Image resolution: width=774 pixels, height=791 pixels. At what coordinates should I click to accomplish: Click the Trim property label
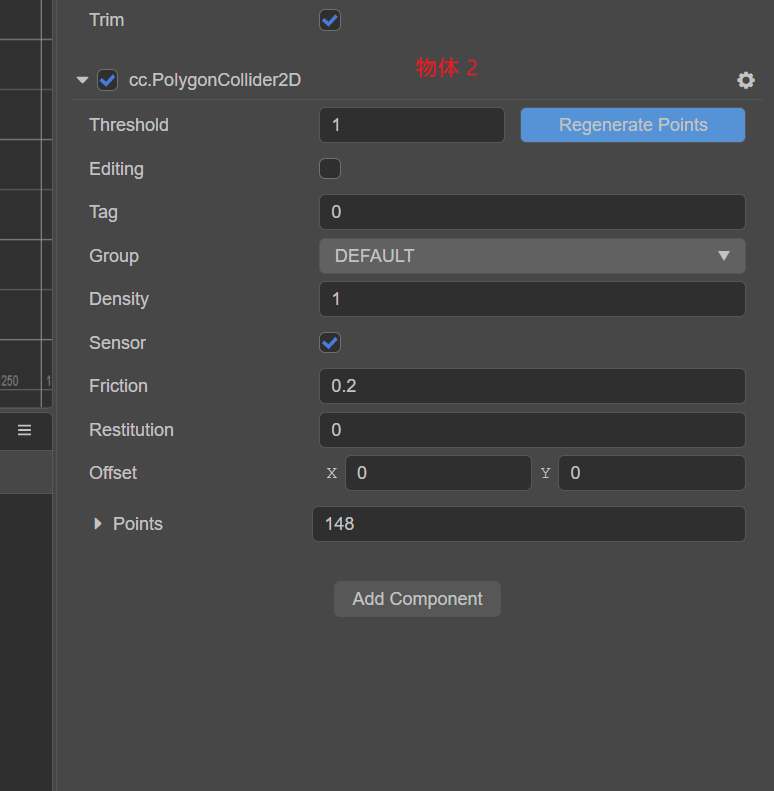[x=106, y=20]
